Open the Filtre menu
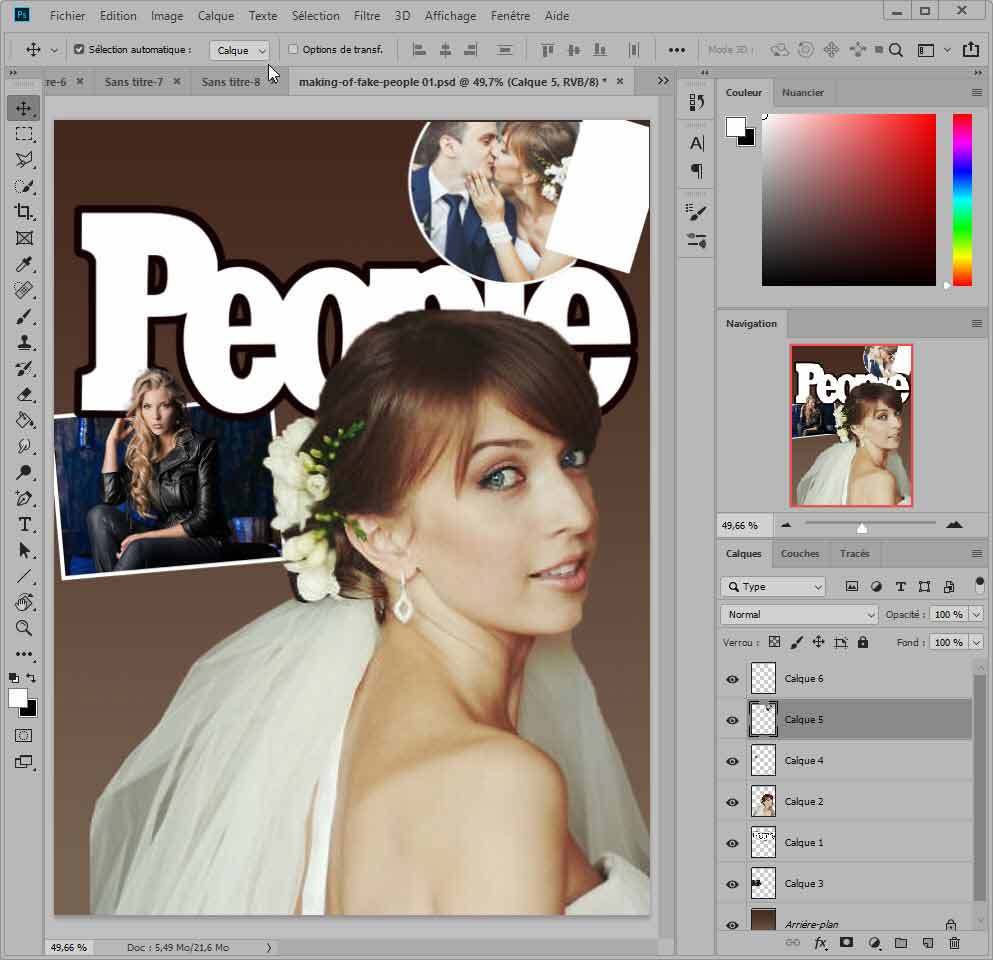Image resolution: width=993 pixels, height=960 pixels. pos(367,16)
